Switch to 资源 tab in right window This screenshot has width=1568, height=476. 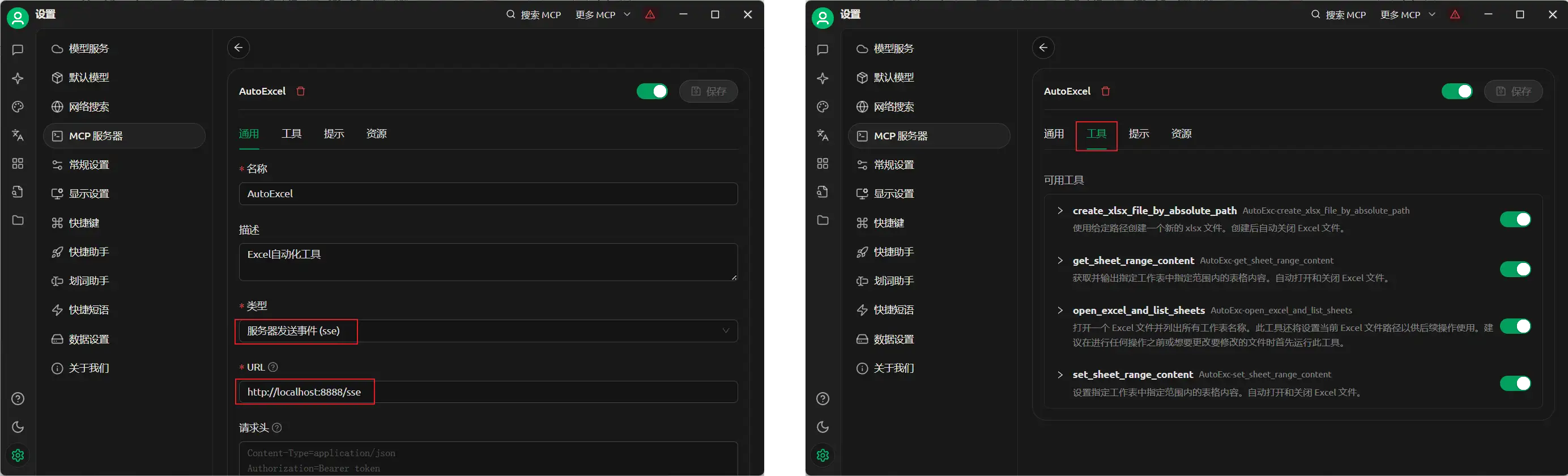(1182, 134)
